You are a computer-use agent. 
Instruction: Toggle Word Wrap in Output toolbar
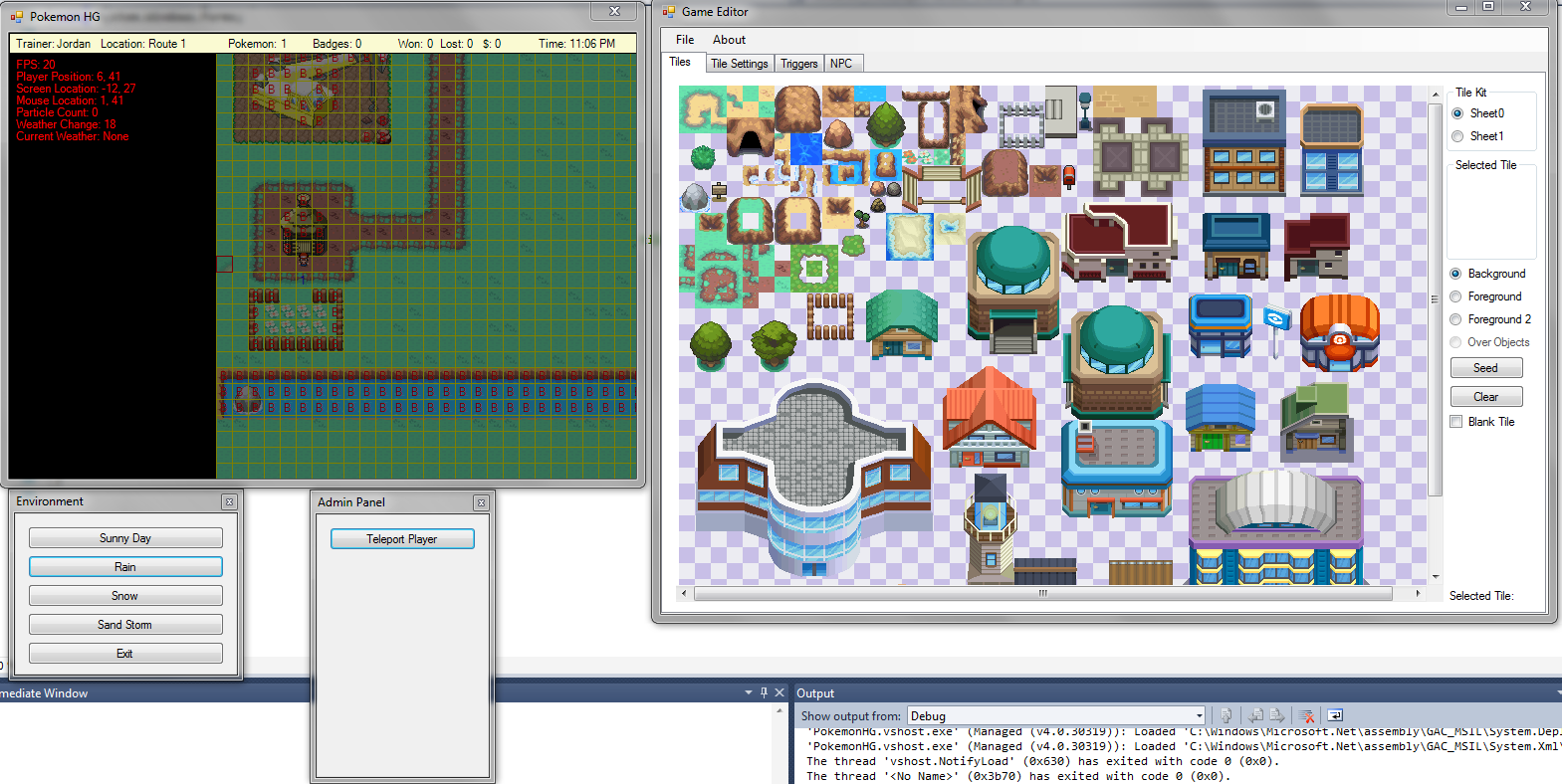(x=1335, y=715)
